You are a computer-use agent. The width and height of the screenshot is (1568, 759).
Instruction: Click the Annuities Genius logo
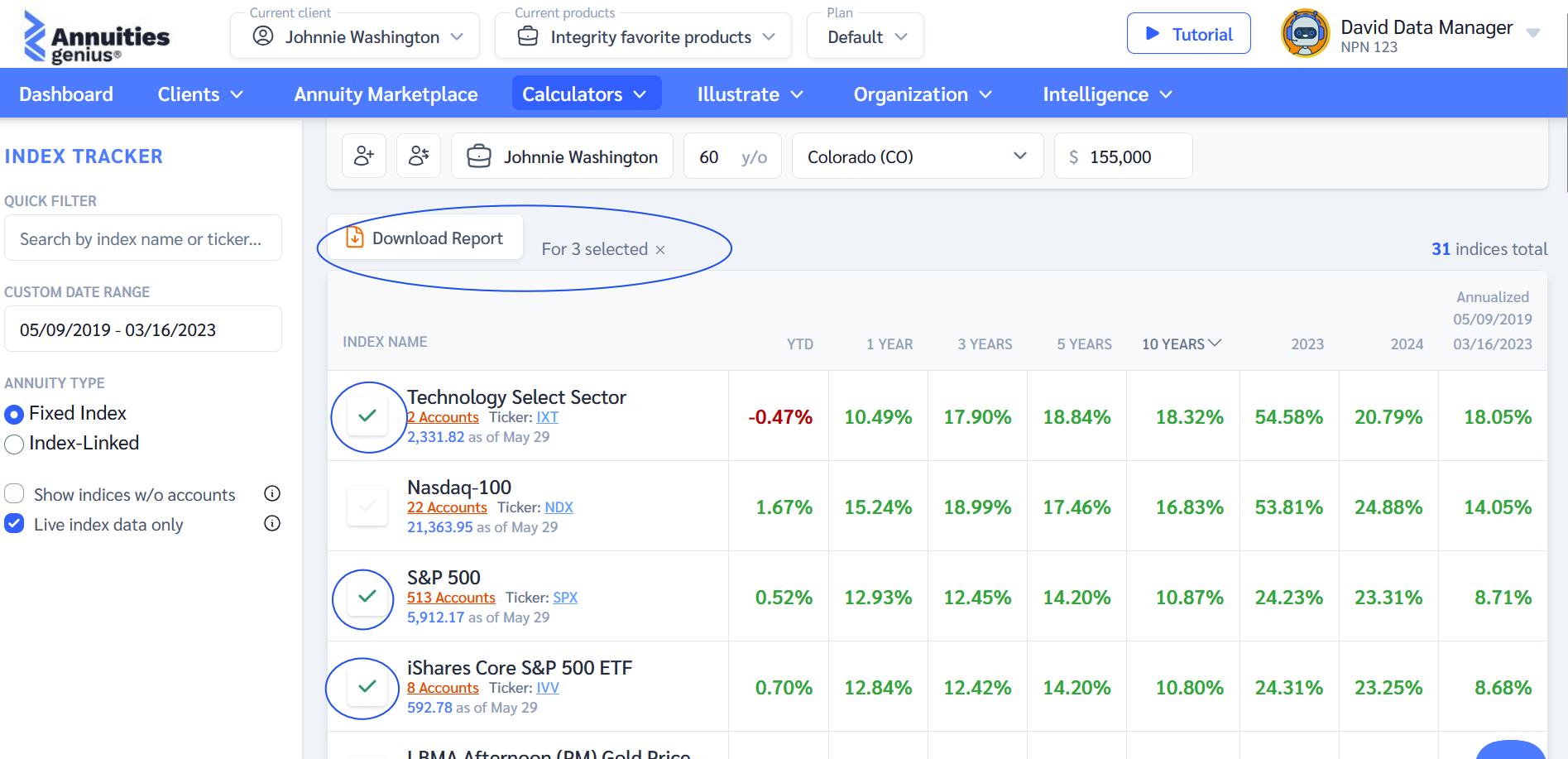pos(96,37)
